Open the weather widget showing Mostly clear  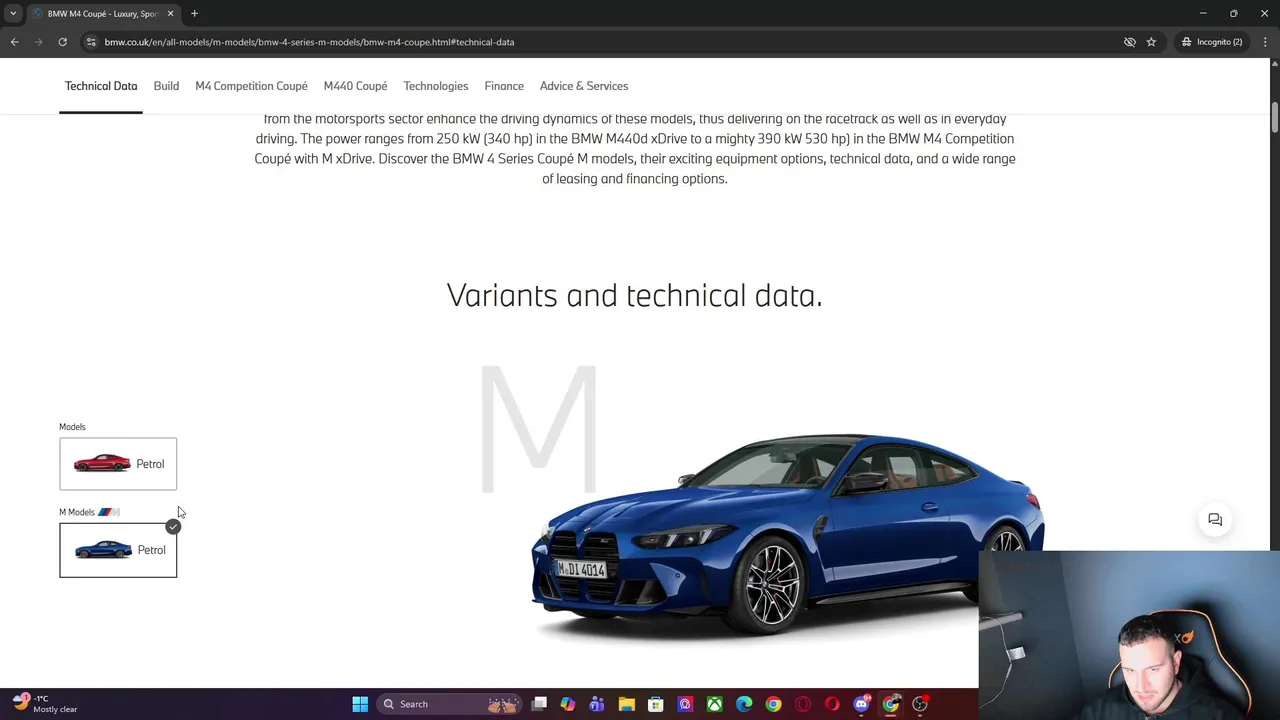pyautogui.click(x=45, y=704)
